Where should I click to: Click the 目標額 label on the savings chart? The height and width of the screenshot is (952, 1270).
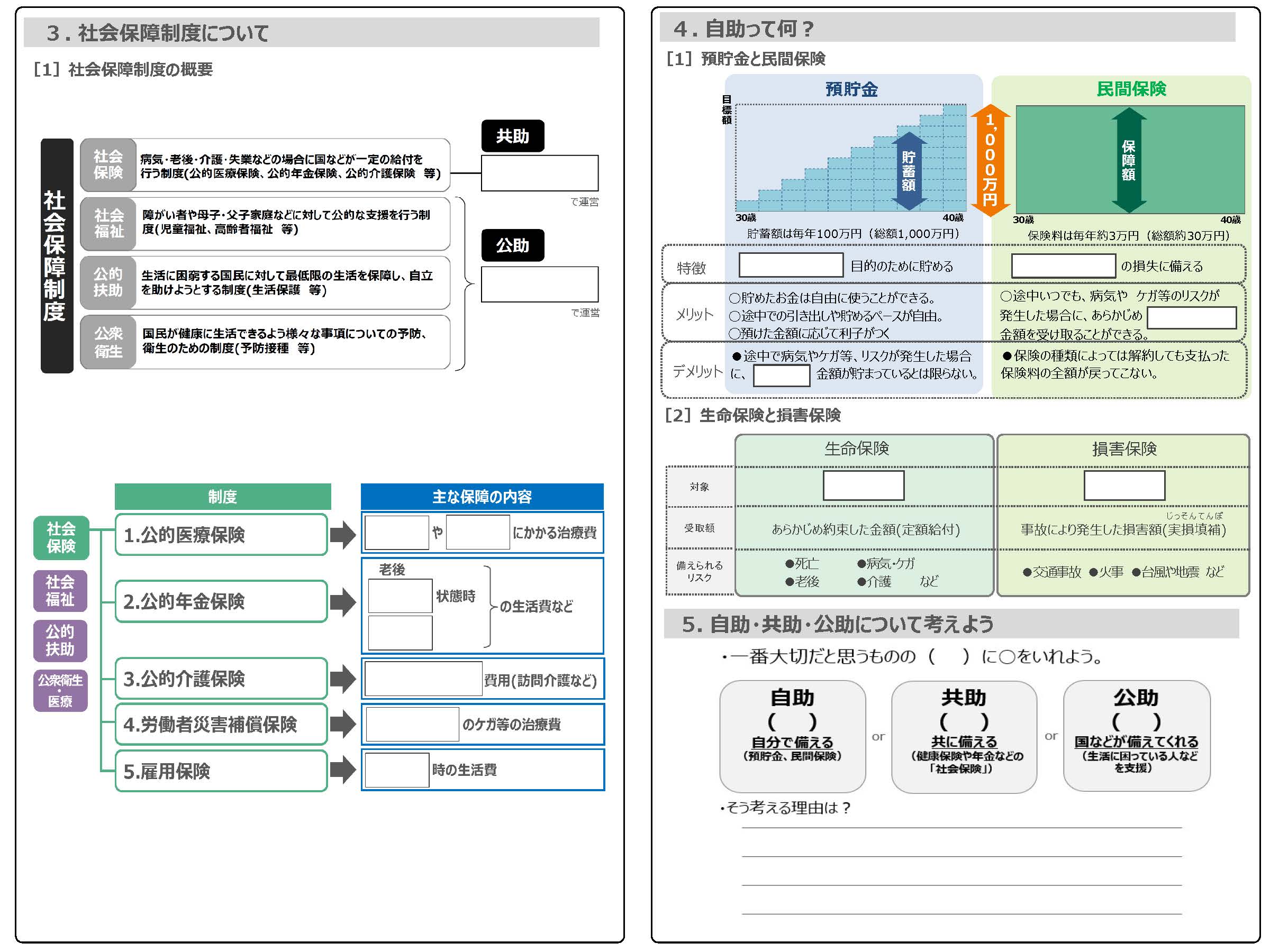(x=727, y=109)
